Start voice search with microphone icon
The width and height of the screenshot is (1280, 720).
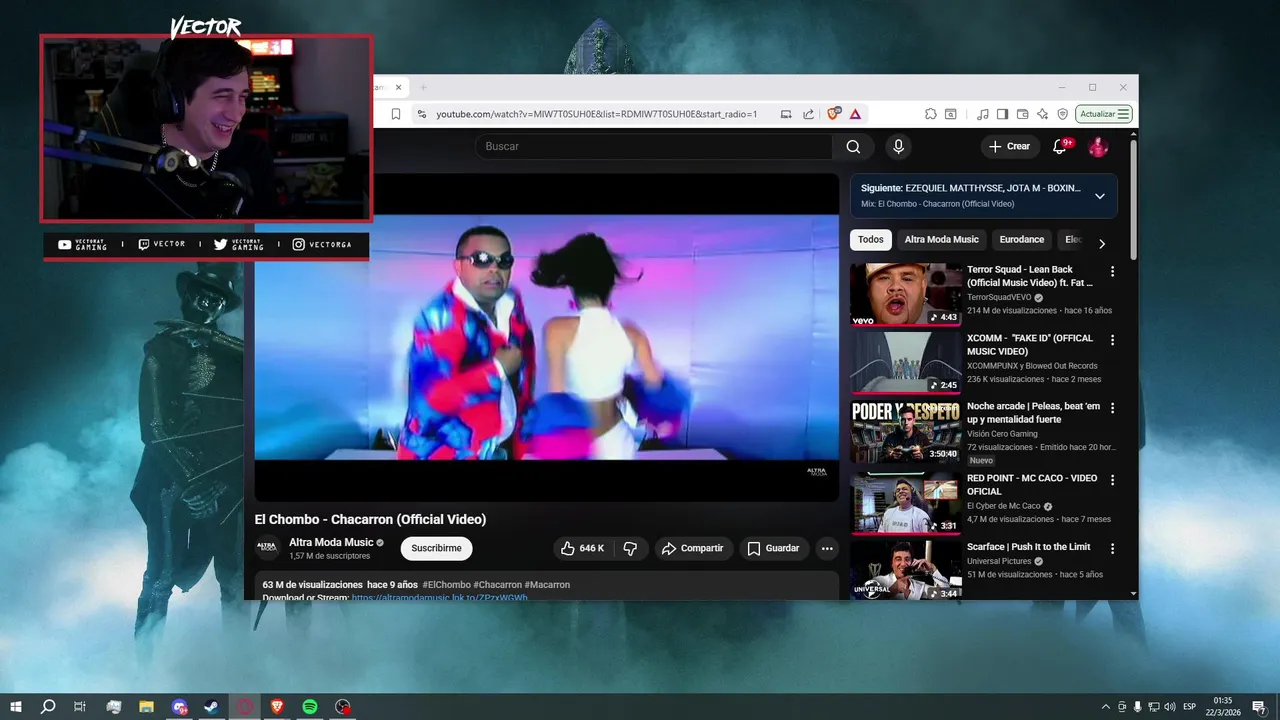[x=898, y=146]
